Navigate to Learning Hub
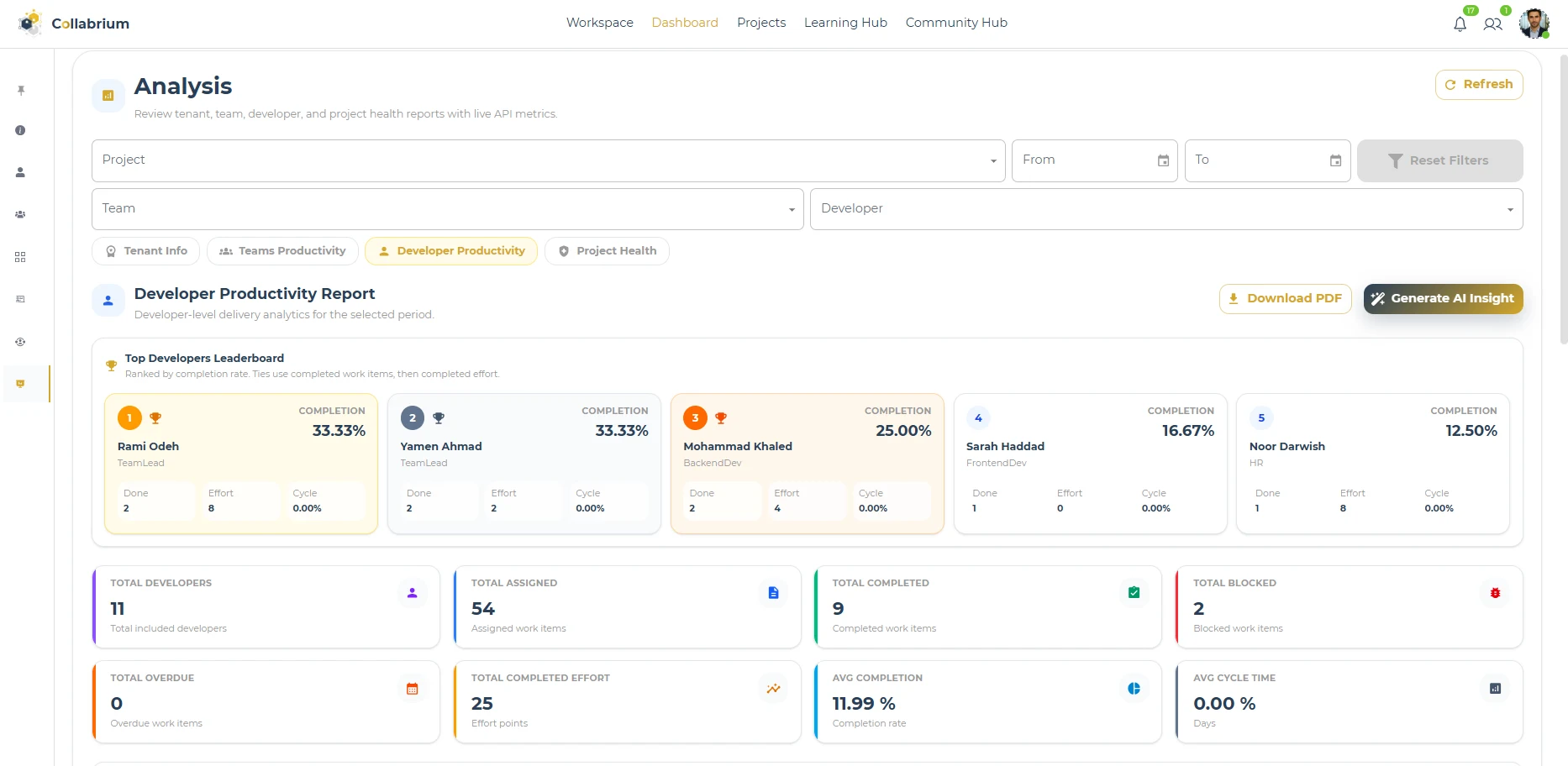 tap(845, 23)
